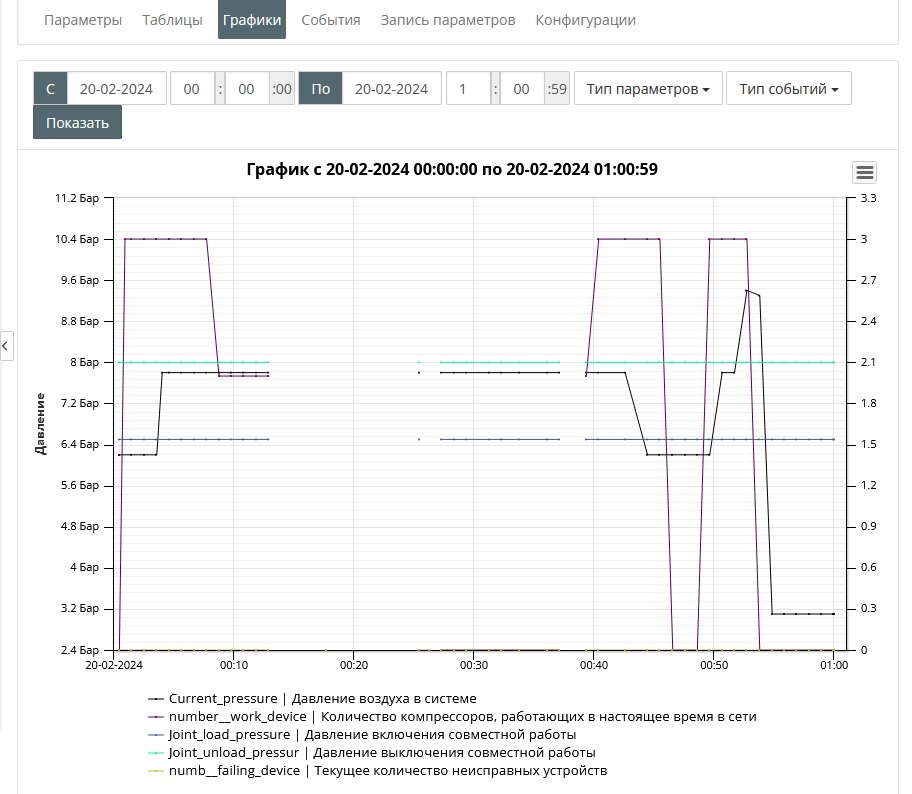The width and height of the screenshot is (912, 794).
Task: Edit the start hour field
Action: pos(192,88)
